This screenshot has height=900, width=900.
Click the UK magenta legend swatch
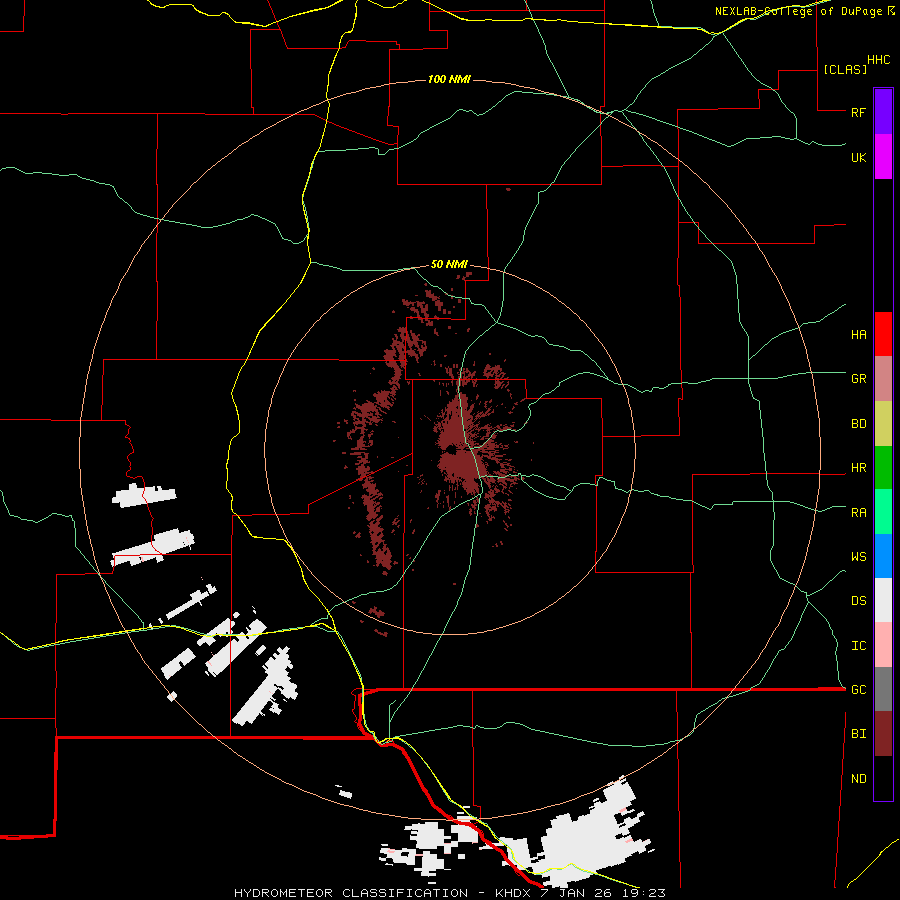pyautogui.click(x=883, y=157)
